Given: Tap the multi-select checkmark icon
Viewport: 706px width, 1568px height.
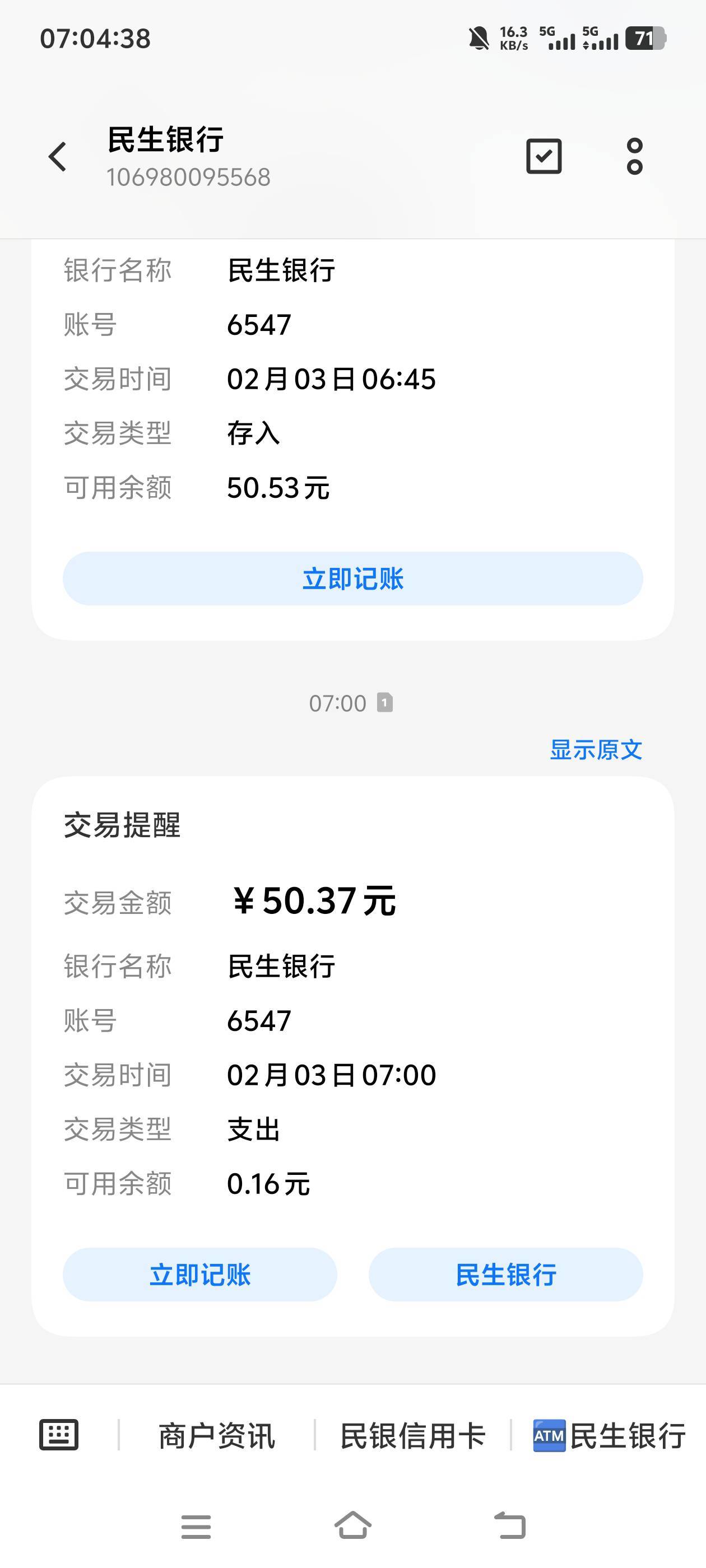Looking at the screenshot, I should click(x=544, y=156).
